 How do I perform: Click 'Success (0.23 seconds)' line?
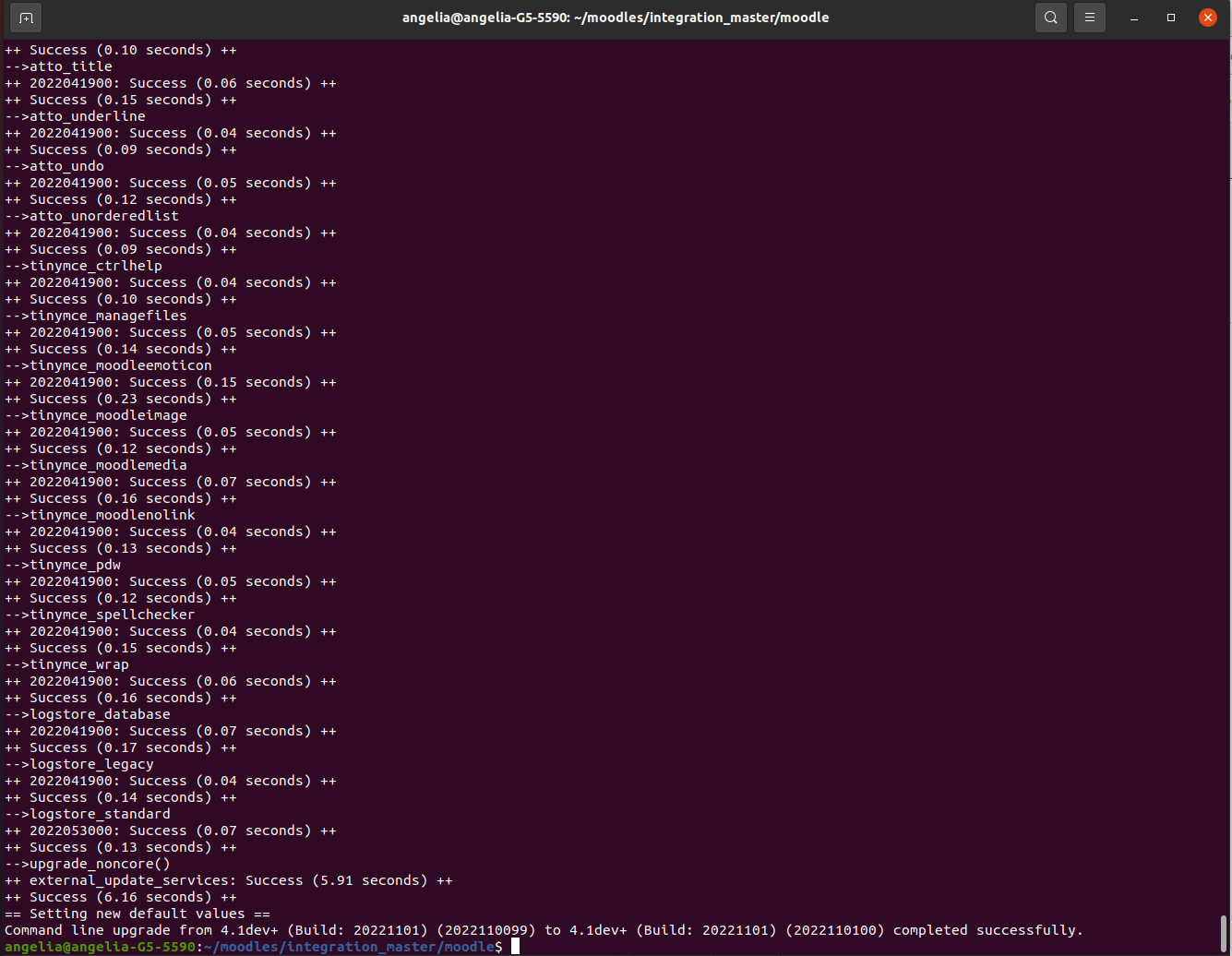pos(121,399)
